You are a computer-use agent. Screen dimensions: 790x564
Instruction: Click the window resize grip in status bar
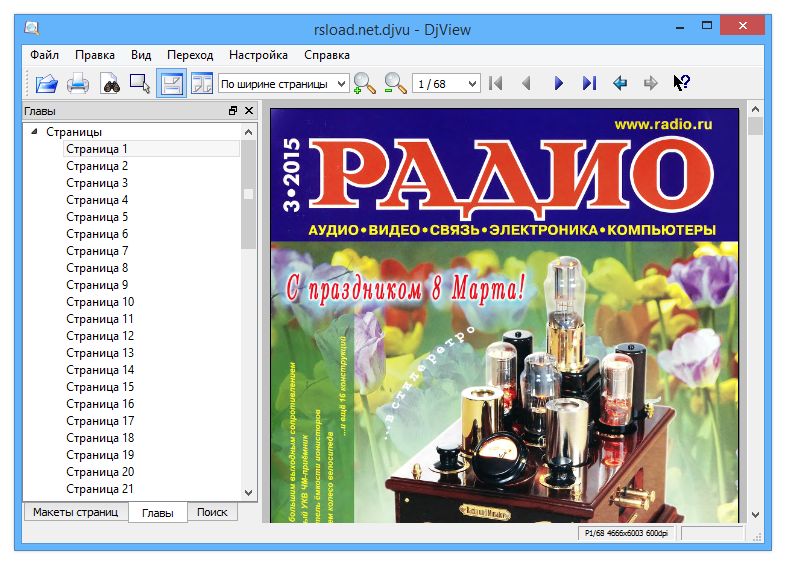[757, 537]
